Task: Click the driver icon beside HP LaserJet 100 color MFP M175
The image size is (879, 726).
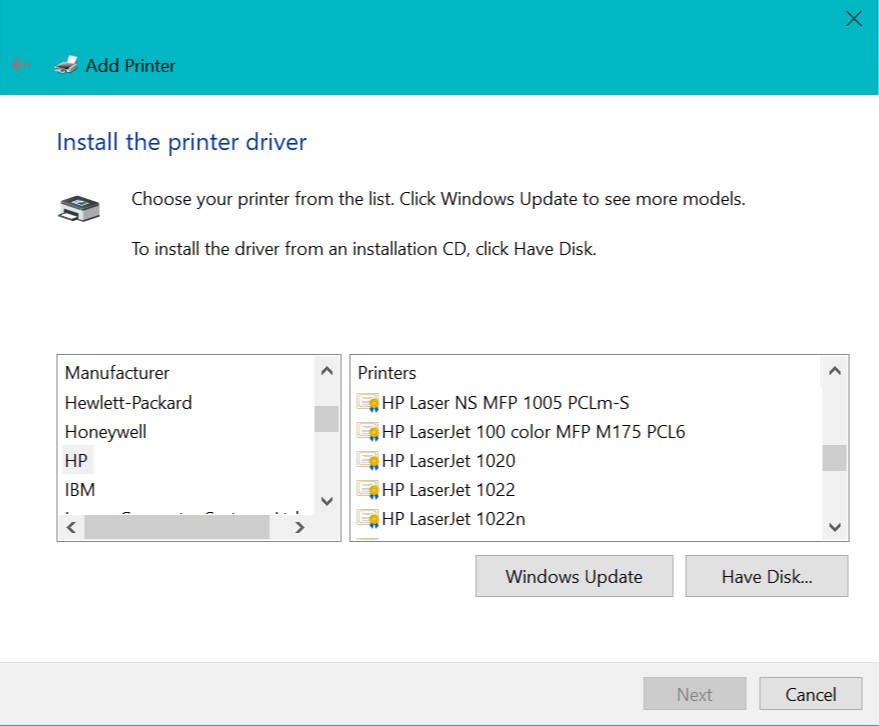Action: 368,432
